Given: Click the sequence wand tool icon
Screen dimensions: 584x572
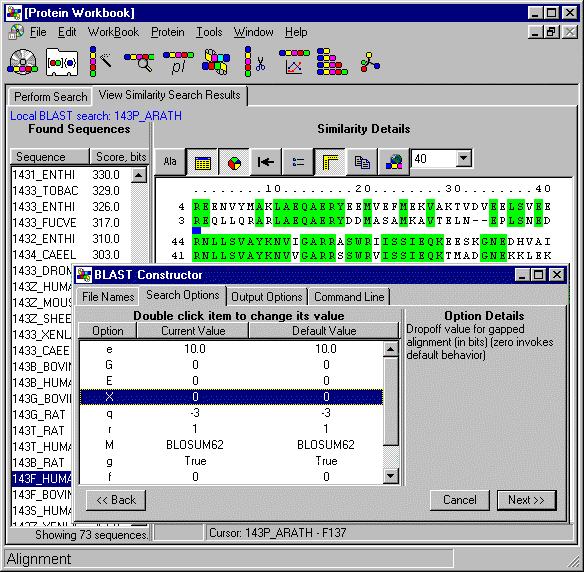Looking at the screenshot, I should coord(100,61).
